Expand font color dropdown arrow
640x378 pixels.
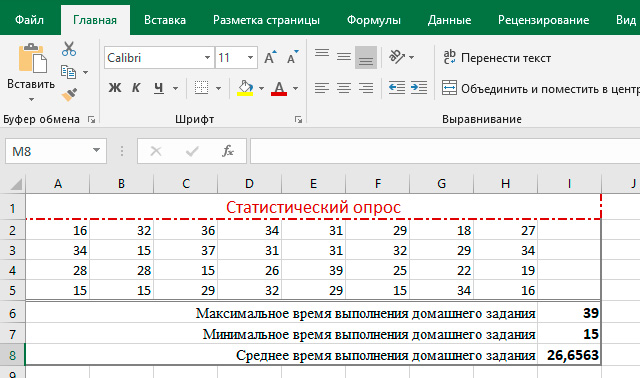point(296,88)
